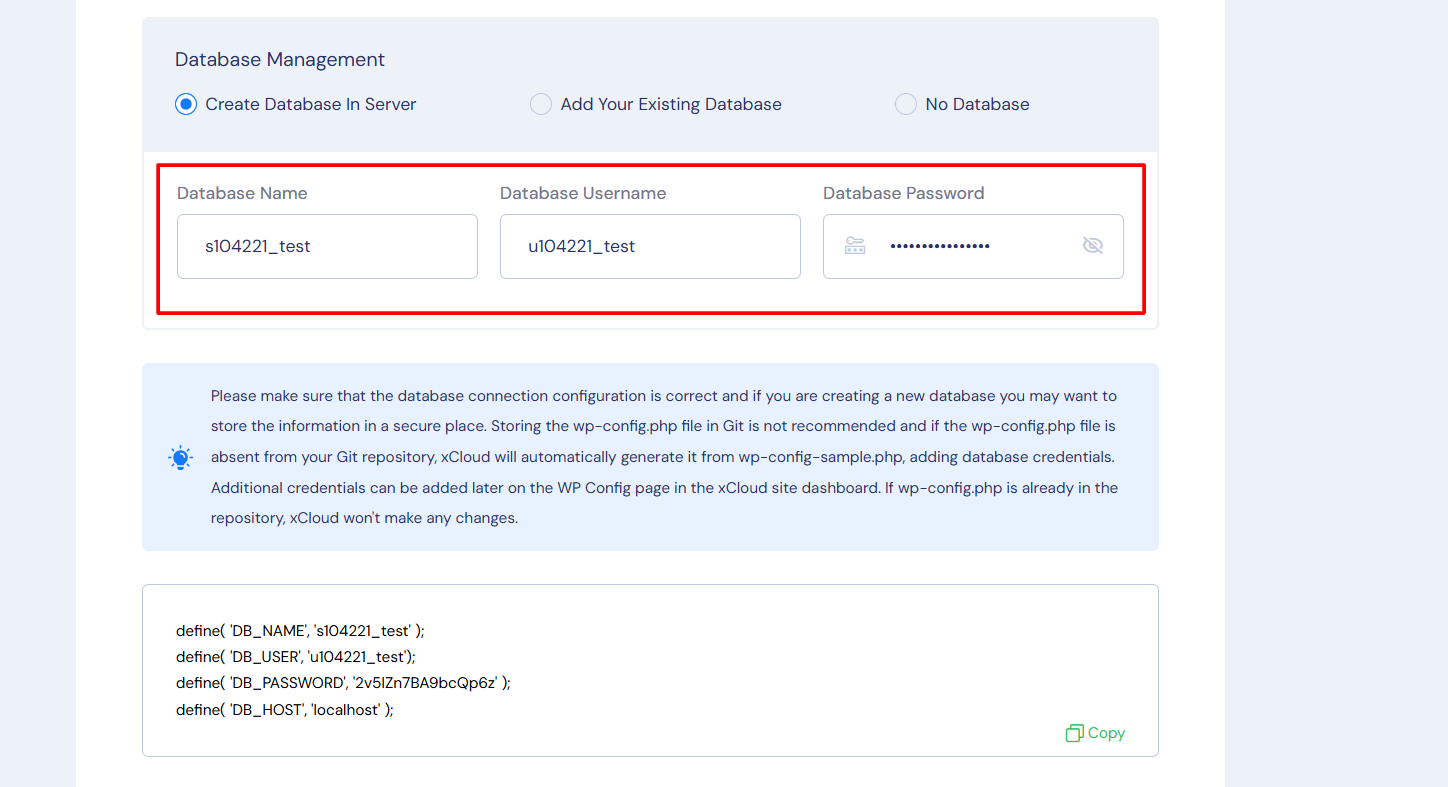Viewport: 1448px width, 787px height.
Task: Click the Database Management heading
Action: pos(280,59)
